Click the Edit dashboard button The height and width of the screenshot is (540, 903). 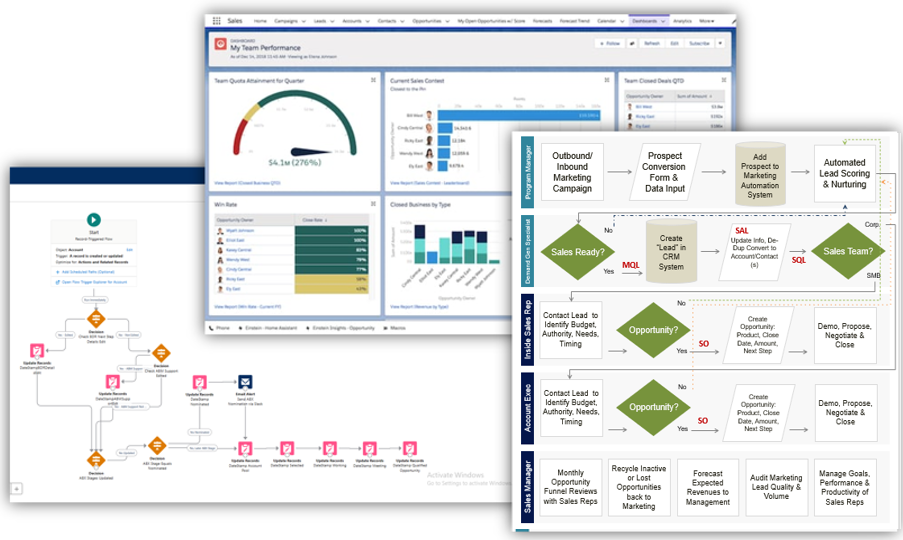coord(674,43)
